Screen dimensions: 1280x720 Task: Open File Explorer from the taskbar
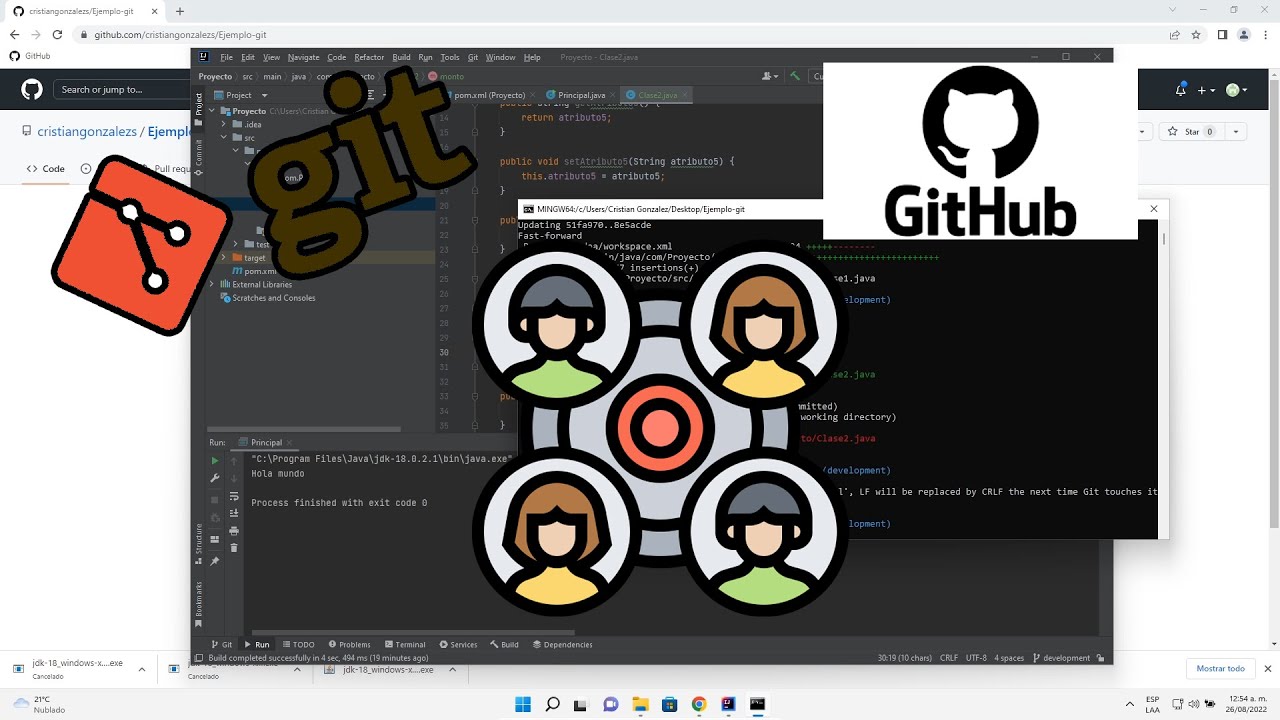click(x=640, y=704)
